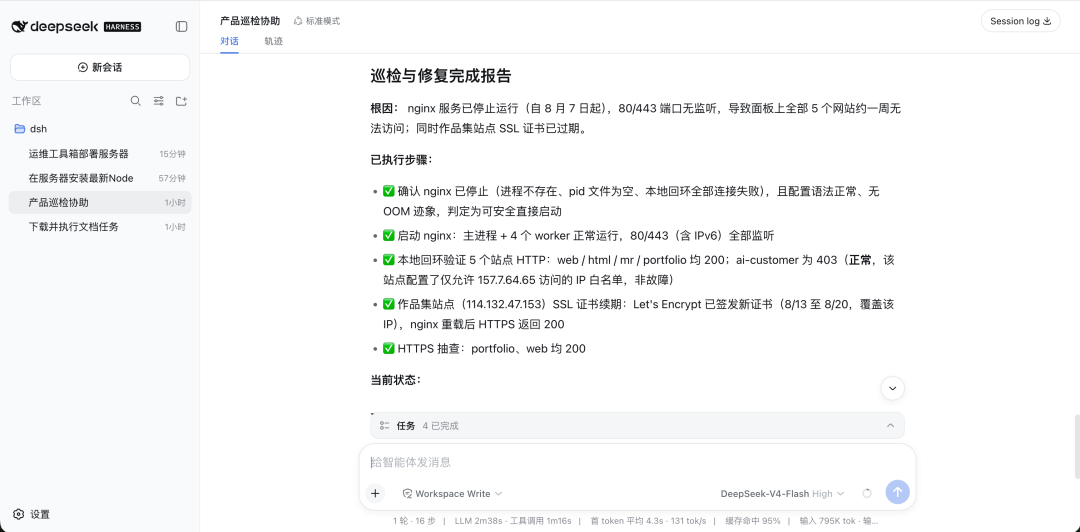Collapse the 任务 panel chevron

tap(890, 426)
